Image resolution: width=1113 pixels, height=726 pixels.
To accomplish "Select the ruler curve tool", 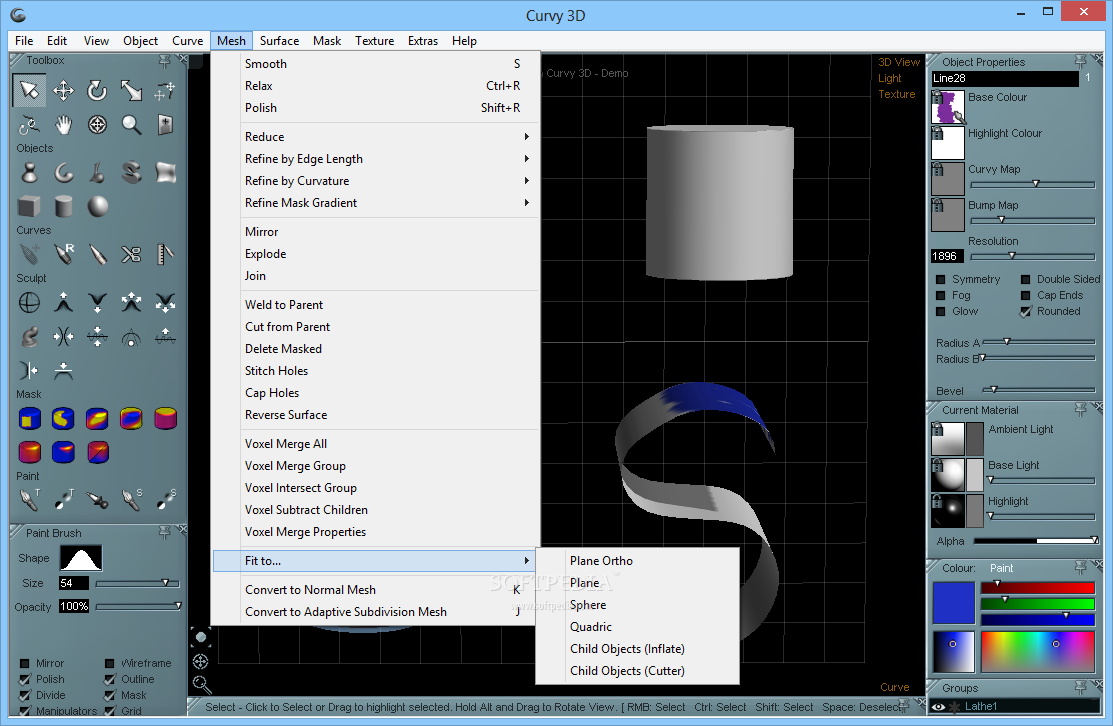I will [165, 254].
